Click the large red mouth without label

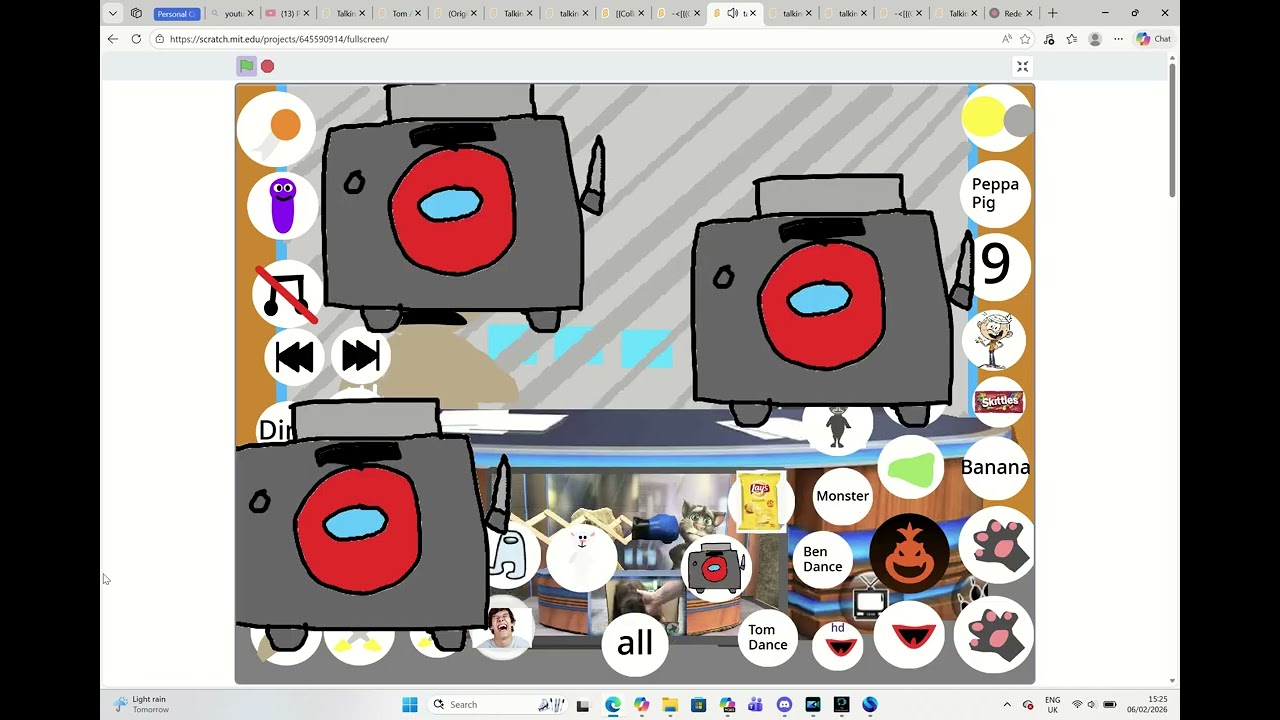(909, 634)
